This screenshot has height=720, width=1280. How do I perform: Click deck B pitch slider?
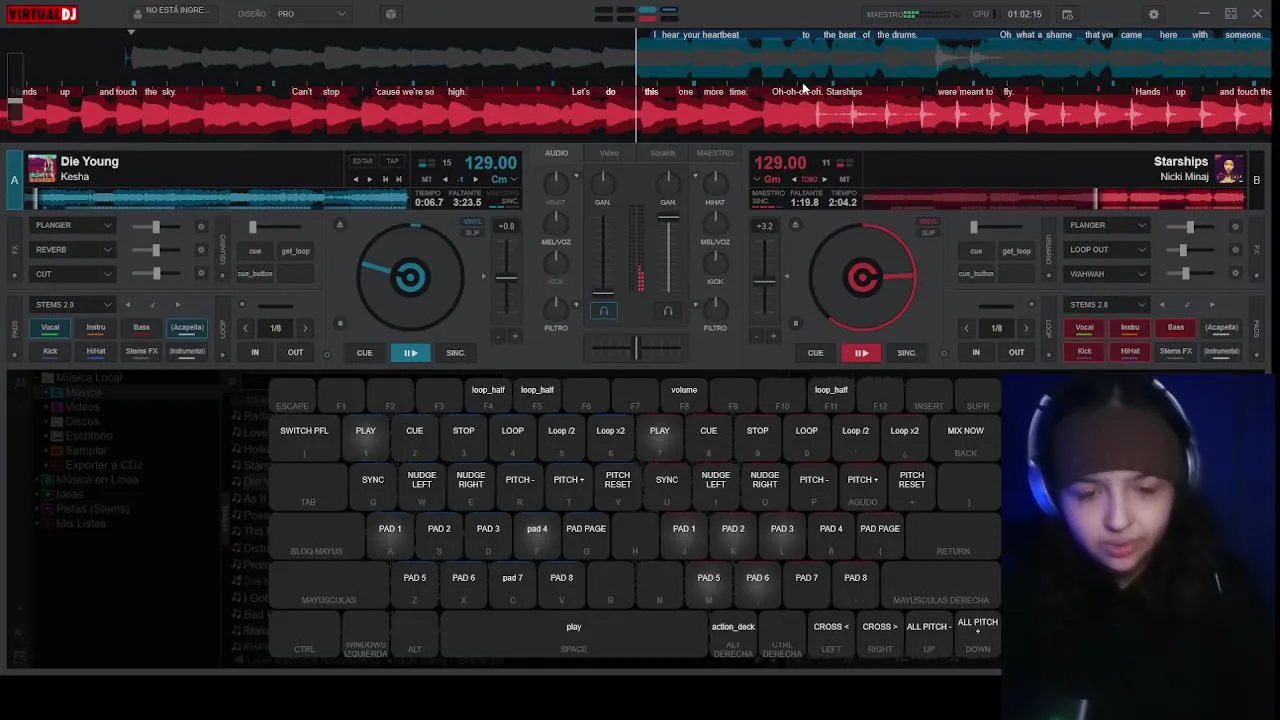coord(764,280)
